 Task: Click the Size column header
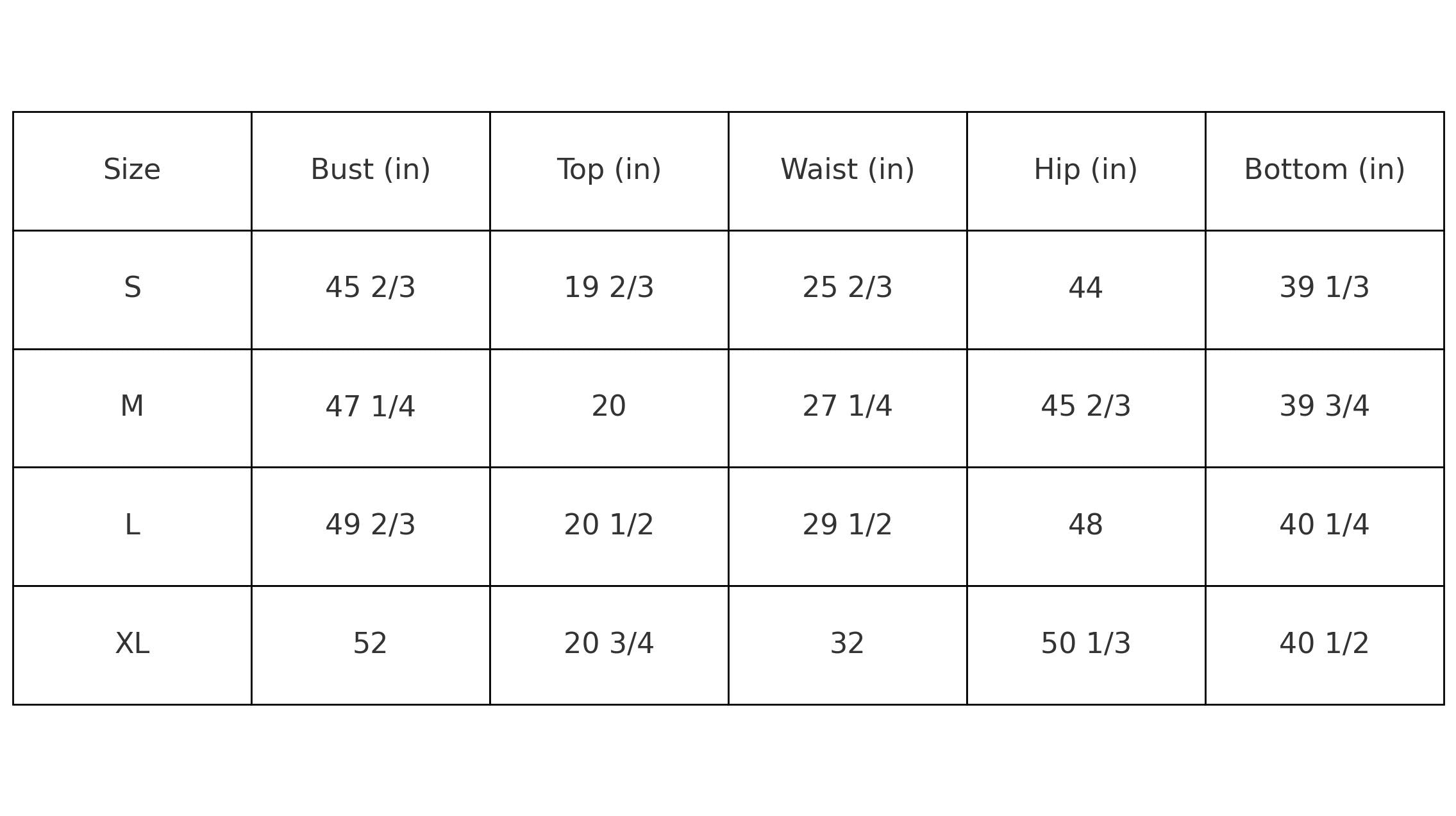pos(132,170)
